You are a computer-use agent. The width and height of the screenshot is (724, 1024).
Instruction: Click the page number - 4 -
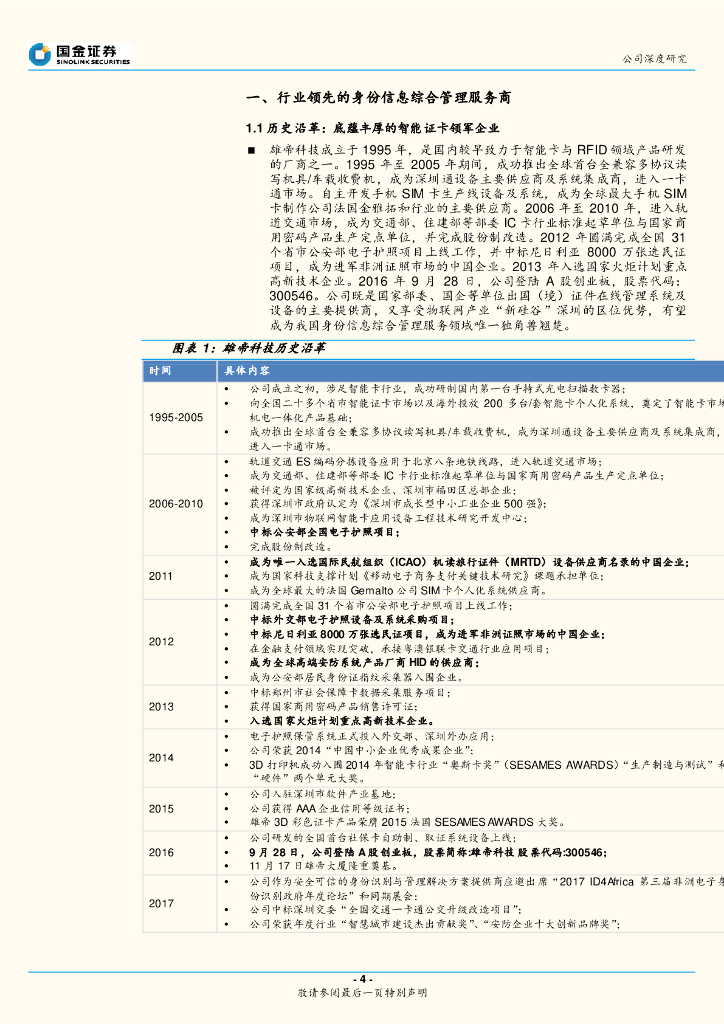click(x=362, y=979)
